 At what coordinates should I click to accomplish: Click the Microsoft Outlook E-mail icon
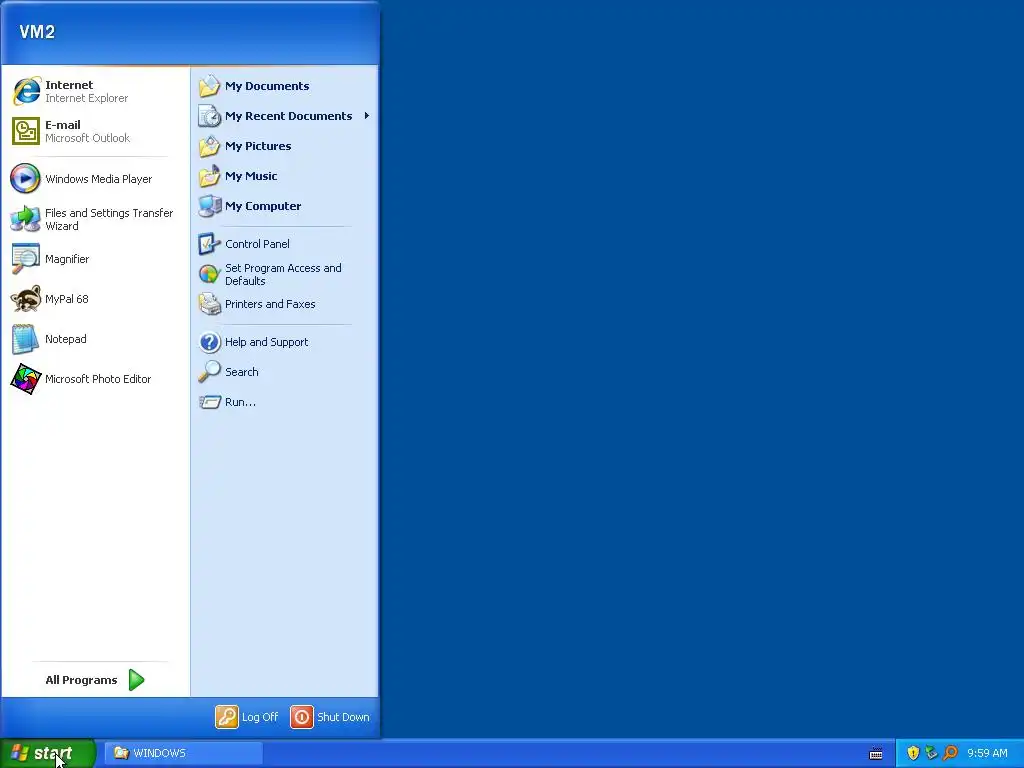tap(26, 131)
